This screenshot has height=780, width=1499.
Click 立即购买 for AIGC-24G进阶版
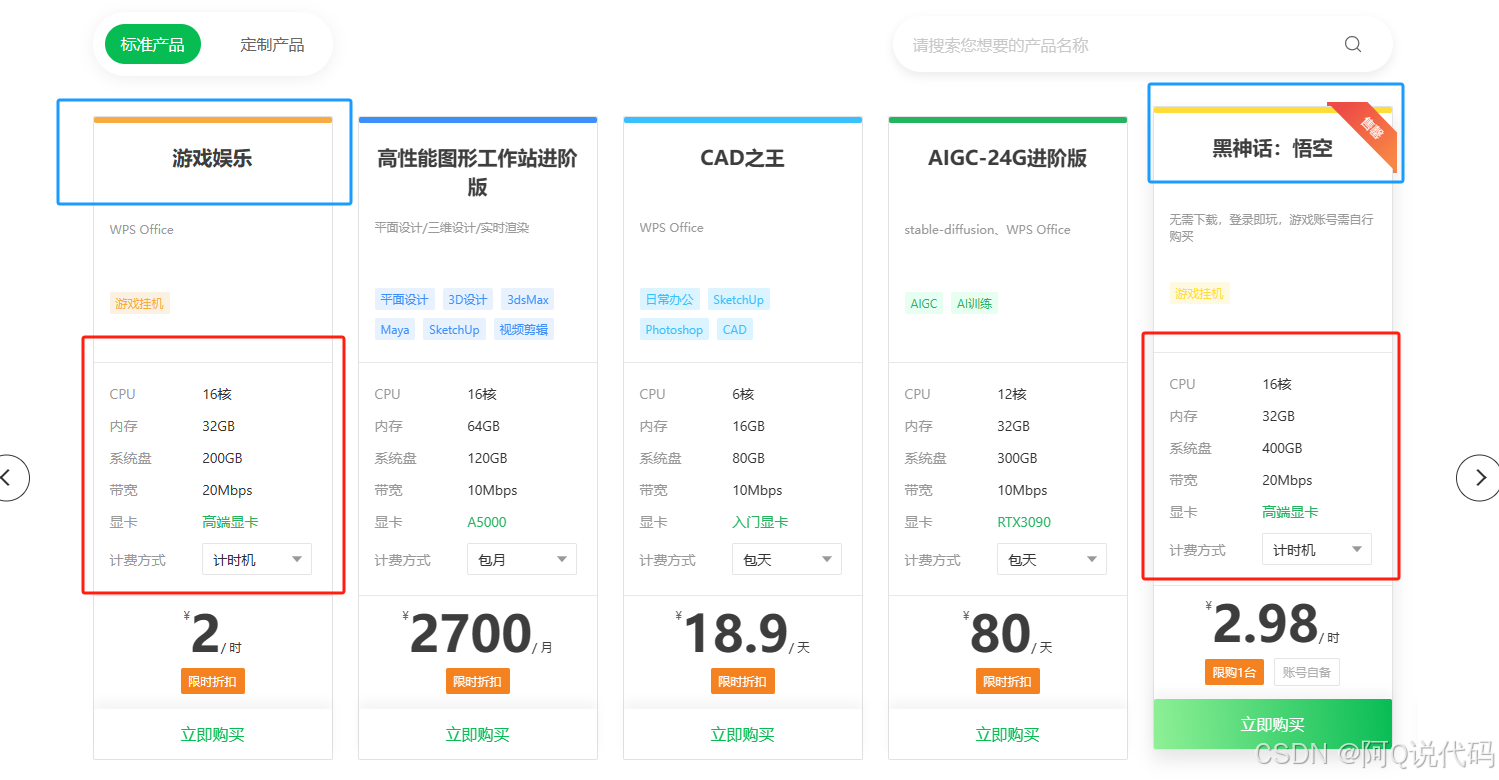click(1007, 735)
